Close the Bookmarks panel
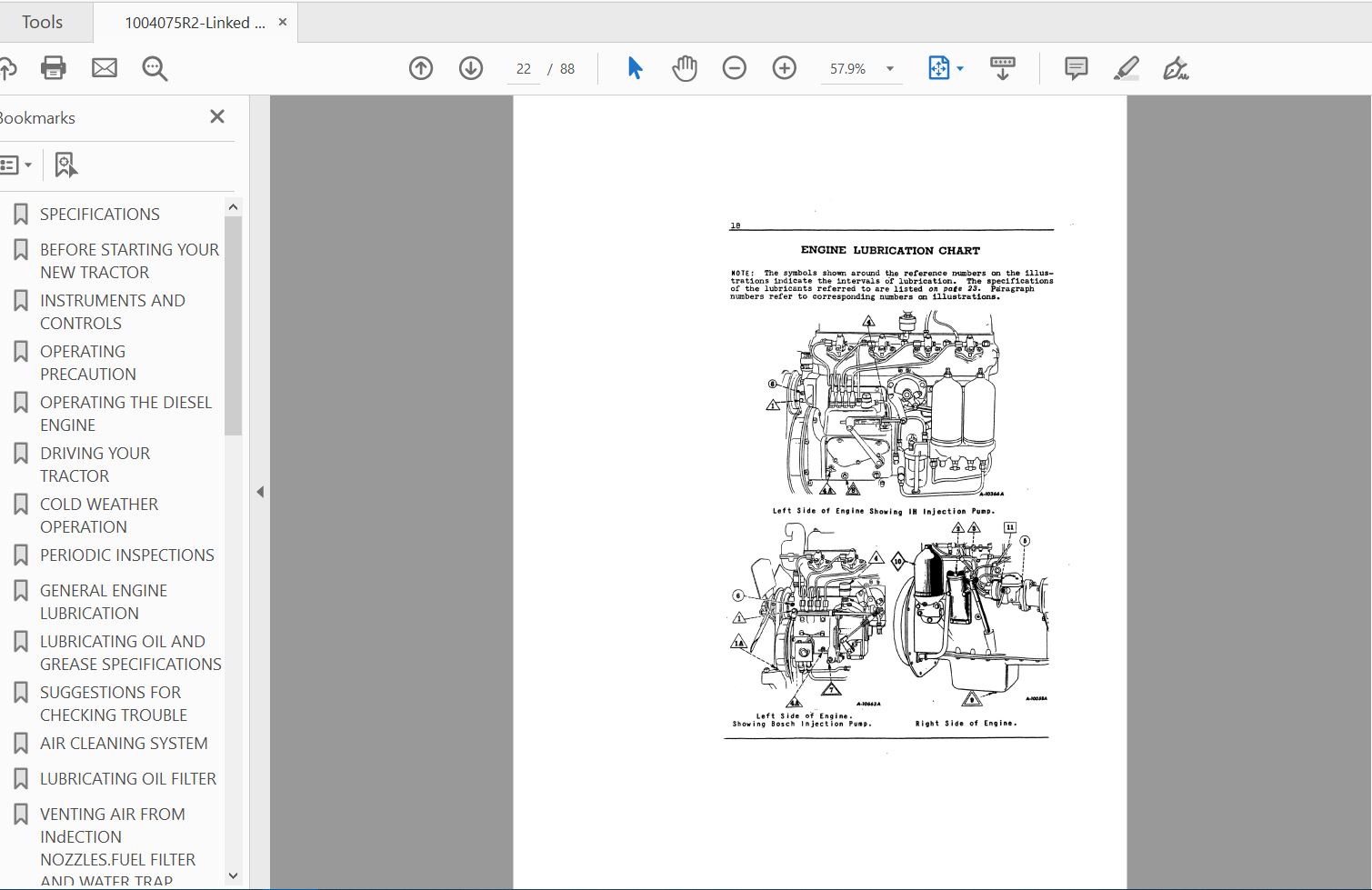The height and width of the screenshot is (890, 1372). (217, 116)
